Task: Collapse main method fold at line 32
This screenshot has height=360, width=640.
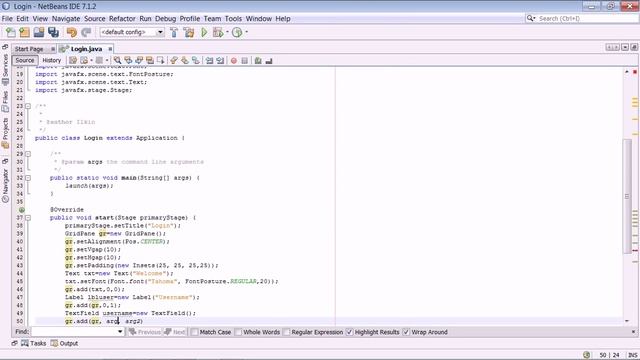Action: [28, 178]
